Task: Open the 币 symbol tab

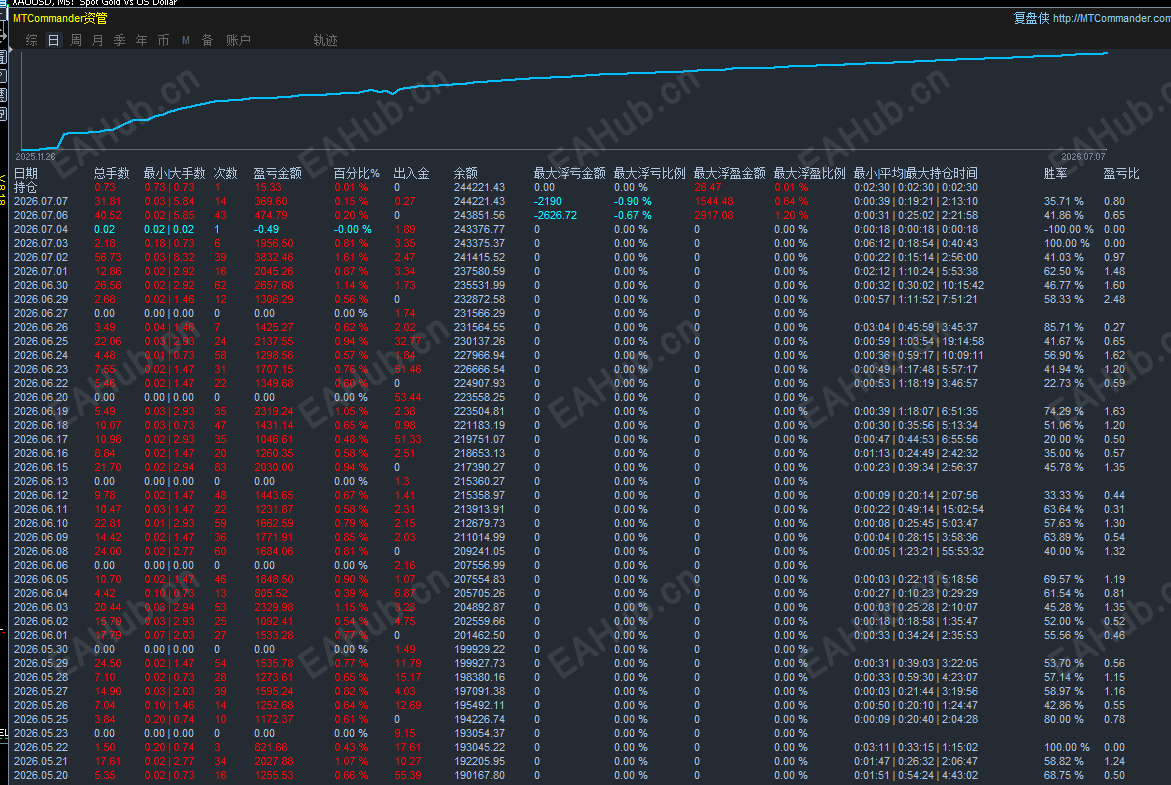Action: click(x=164, y=40)
